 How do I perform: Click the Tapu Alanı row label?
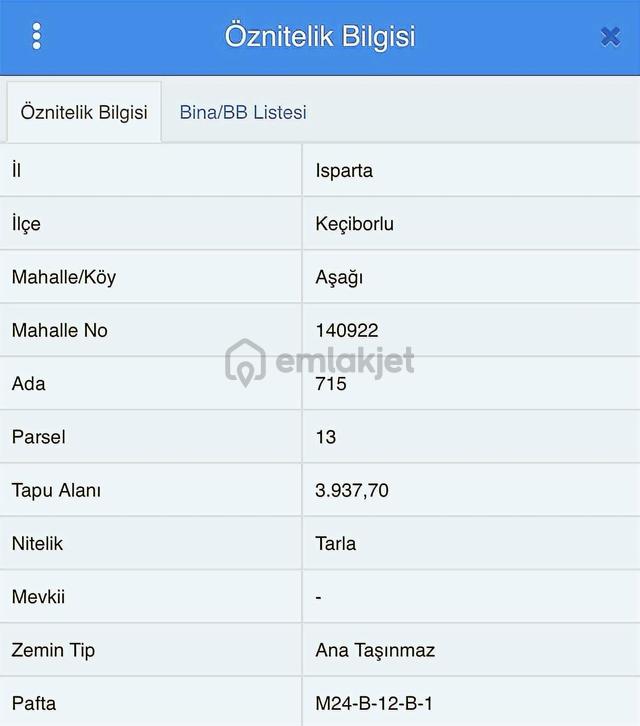pos(56,490)
